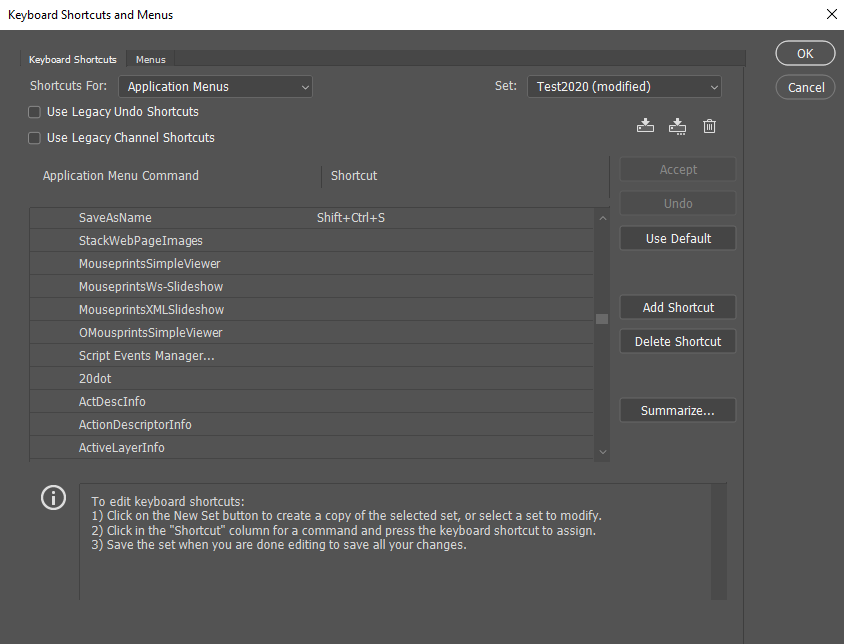
Task: Open the Shortcuts For dropdown
Action: click(215, 87)
